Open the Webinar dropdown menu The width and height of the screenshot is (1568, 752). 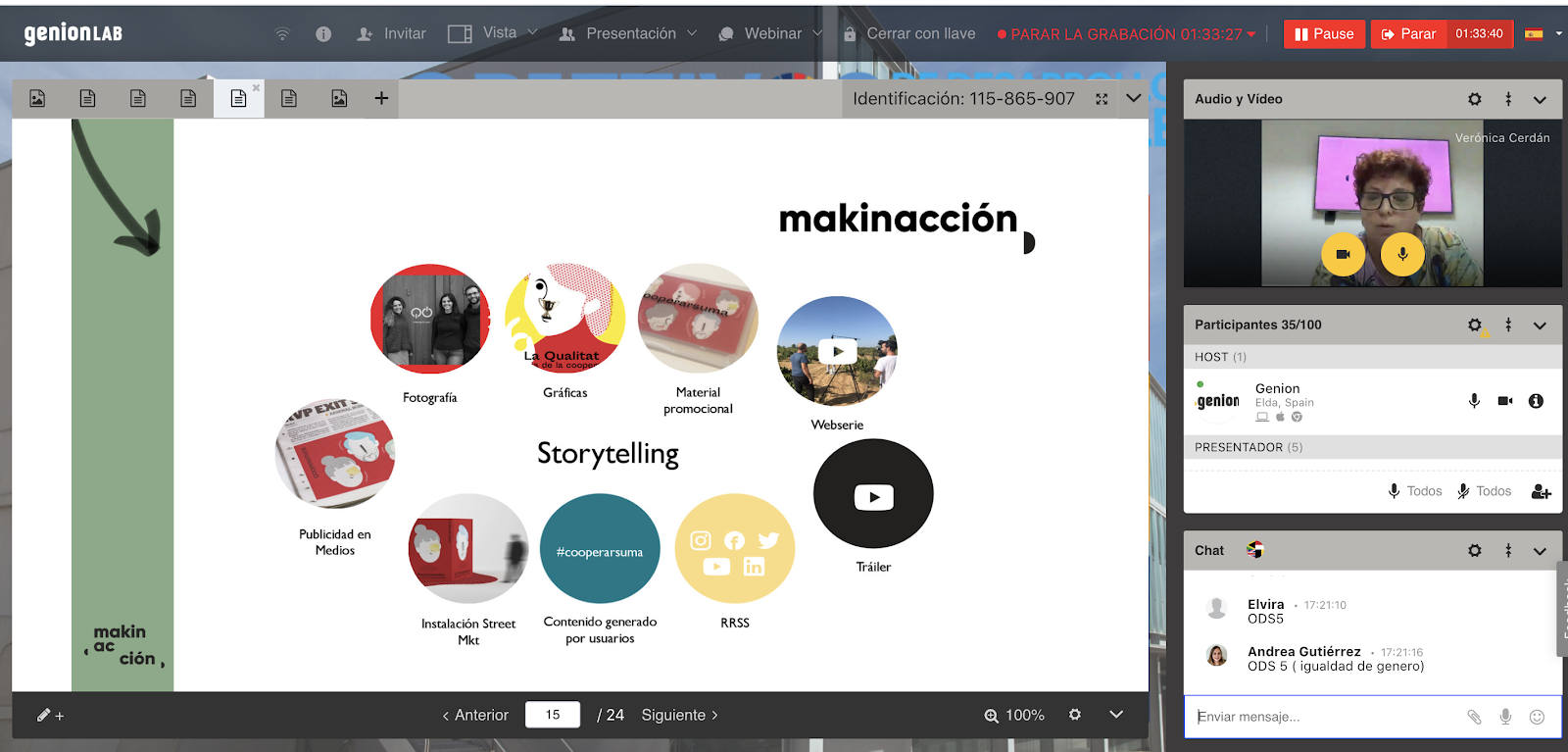(770, 33)
